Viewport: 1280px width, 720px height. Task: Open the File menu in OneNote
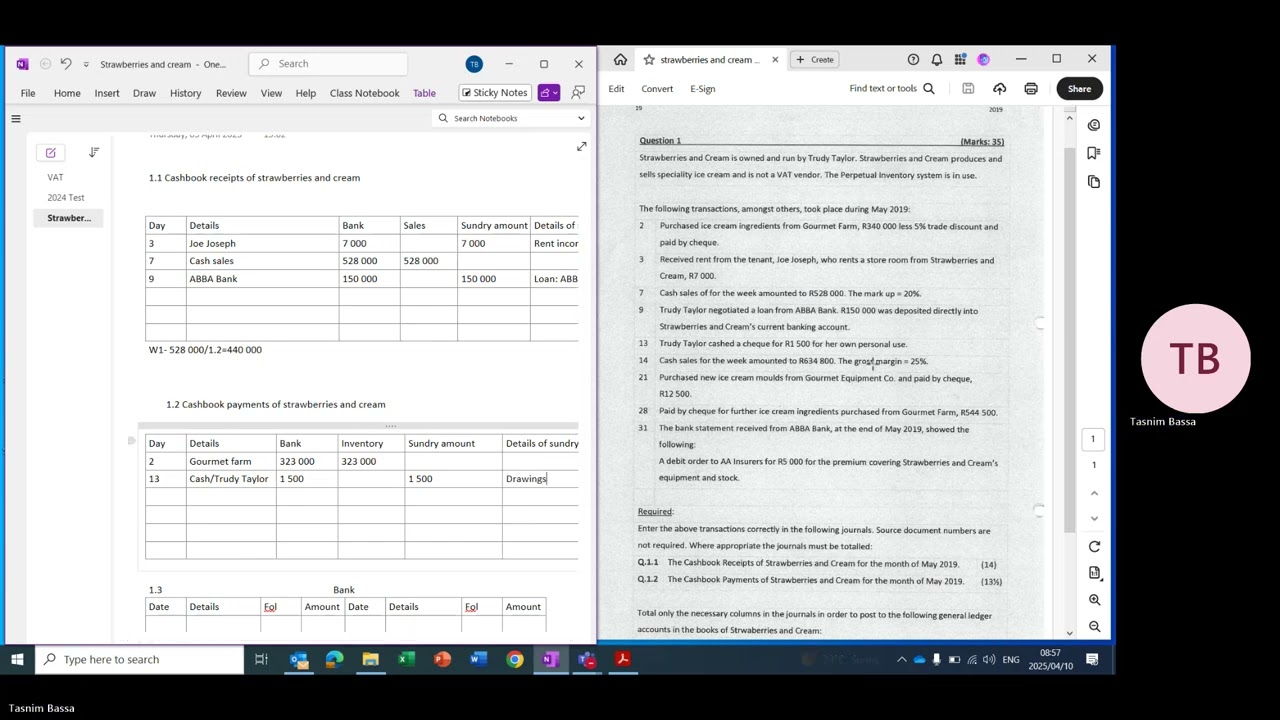pos(28,93)
